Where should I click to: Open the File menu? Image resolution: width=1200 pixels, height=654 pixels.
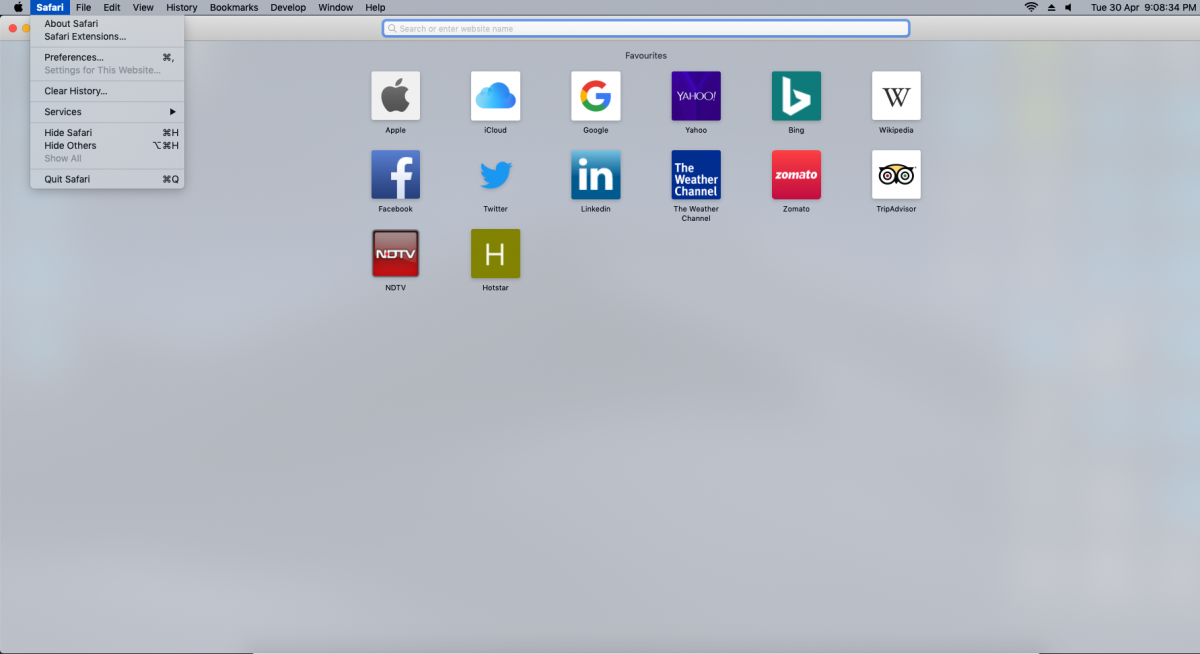tap(83, 7)
